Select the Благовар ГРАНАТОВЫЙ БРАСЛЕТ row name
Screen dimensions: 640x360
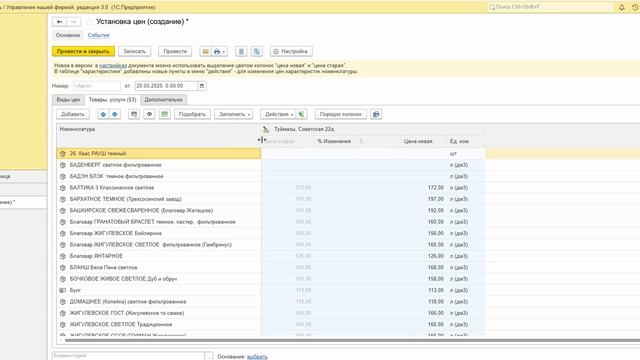tap(153, 222)
